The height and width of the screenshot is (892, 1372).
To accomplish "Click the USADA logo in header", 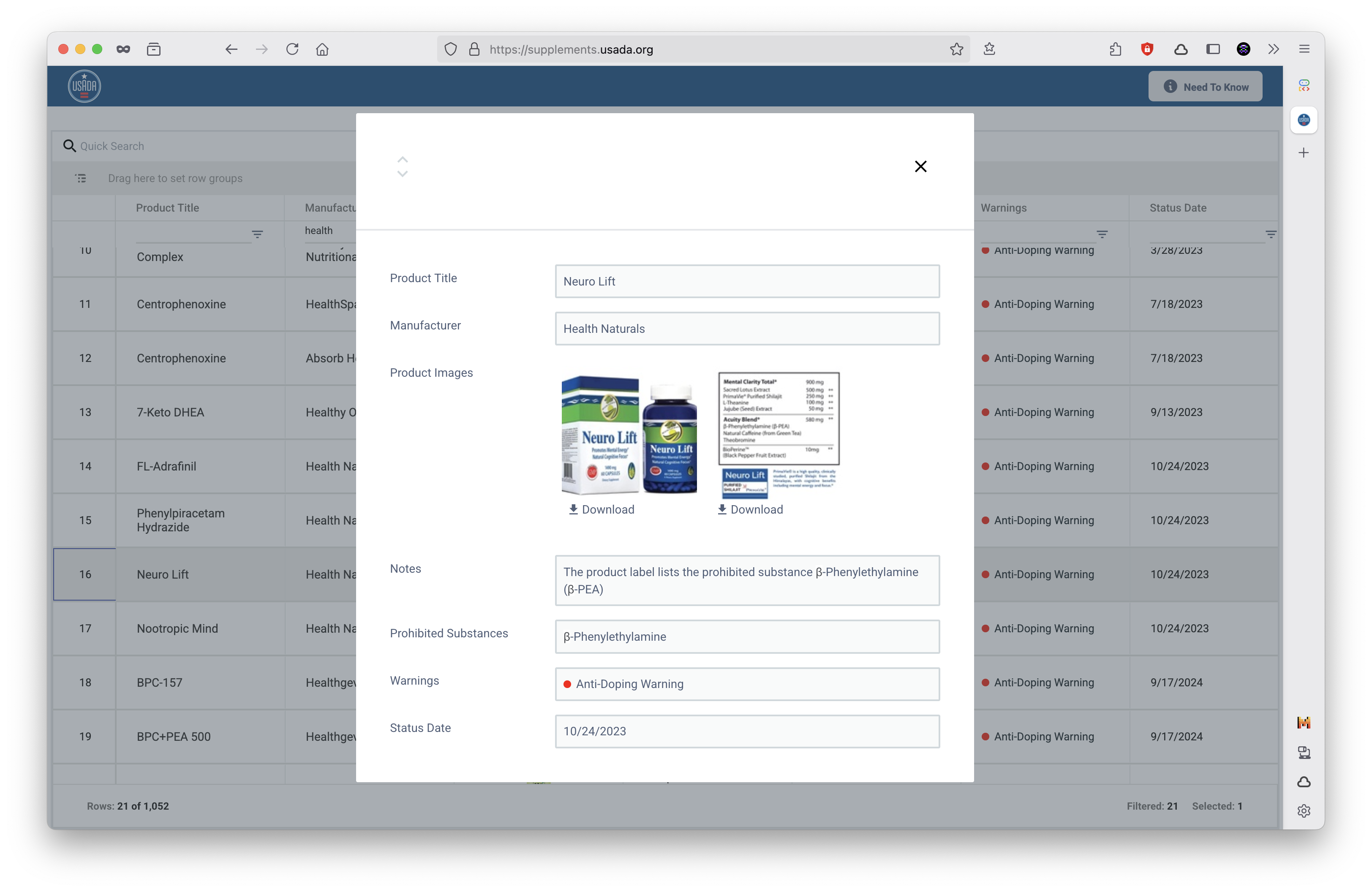I will [x=84, y=87].
